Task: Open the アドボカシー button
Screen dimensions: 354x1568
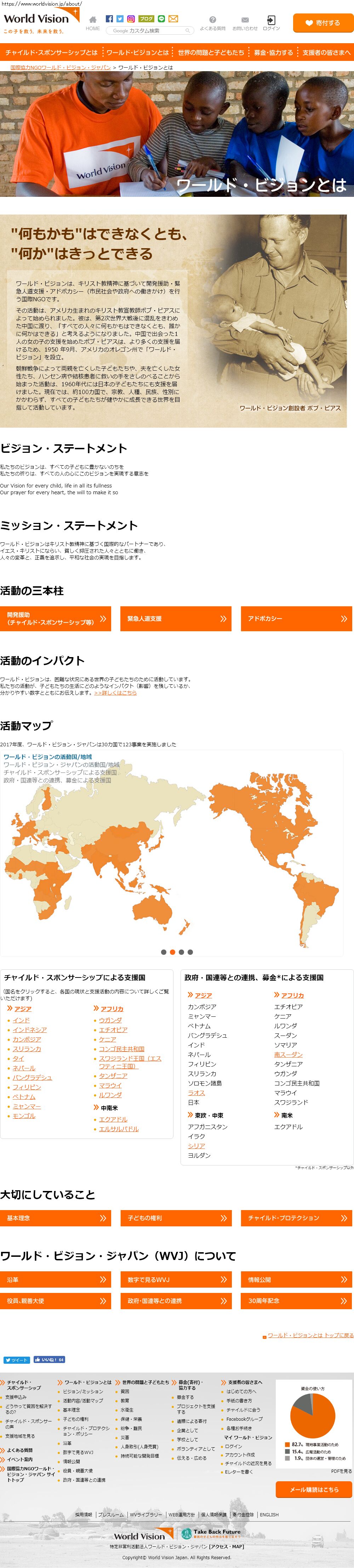Action: click(296, 618)
